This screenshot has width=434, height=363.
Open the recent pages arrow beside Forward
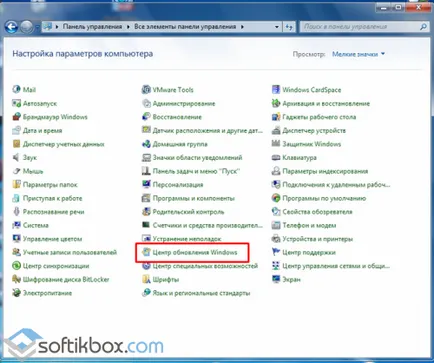click(x=37, y=27)
